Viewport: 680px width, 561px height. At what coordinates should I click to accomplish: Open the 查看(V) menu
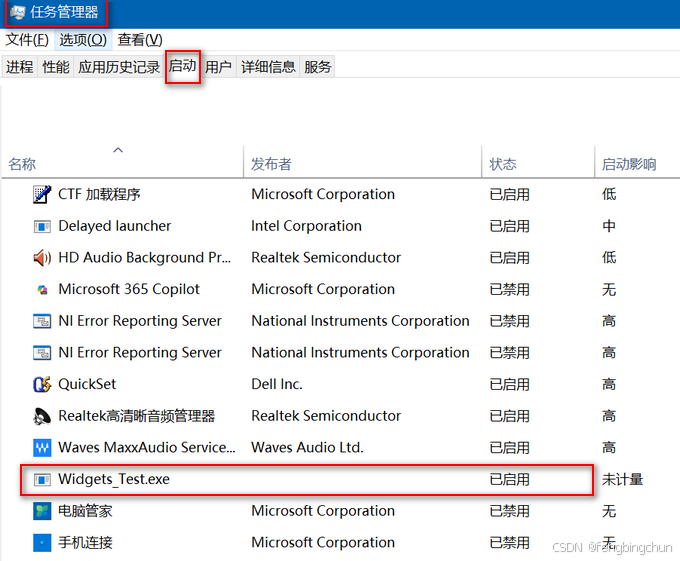point(140,40)
